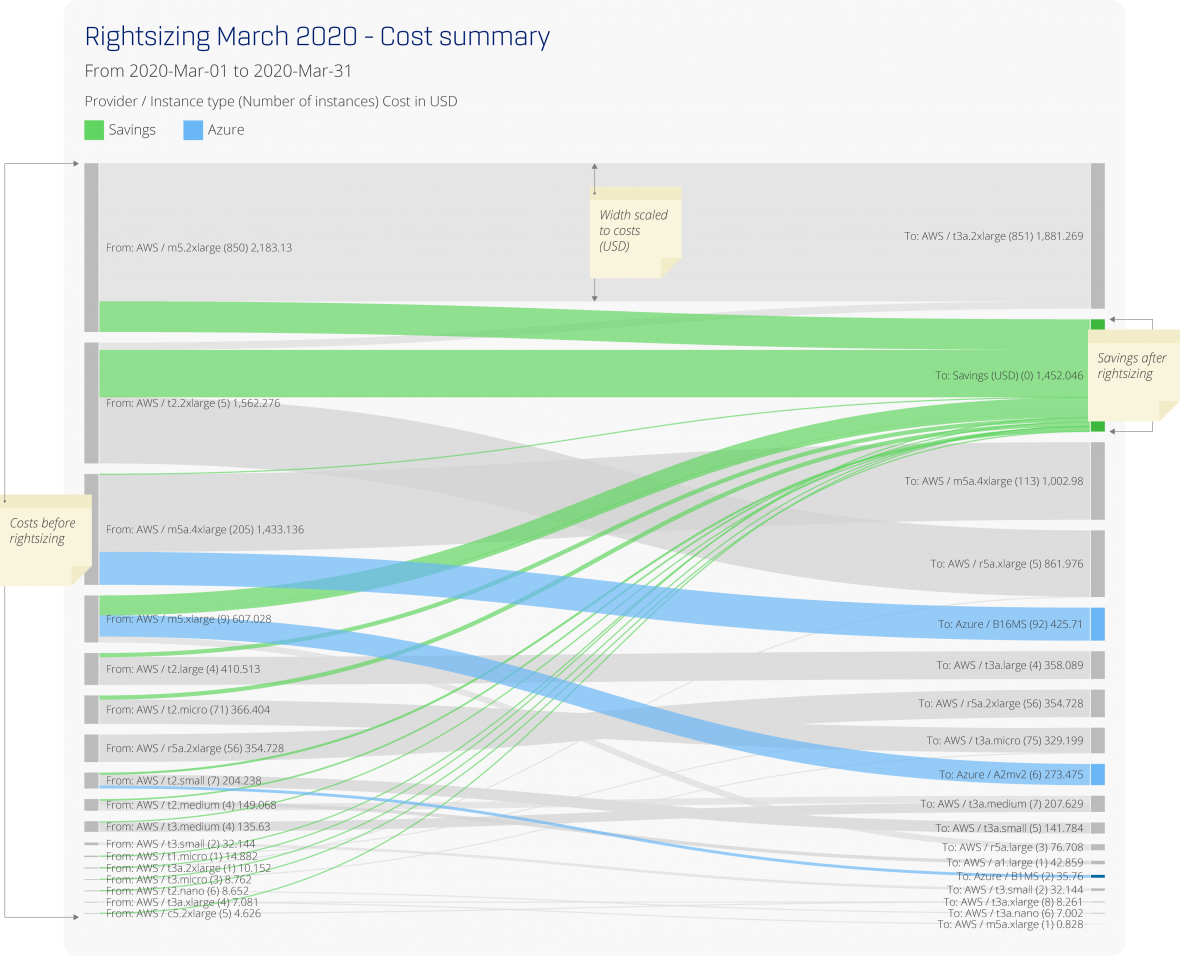Viewport: 1180px width, 956px height.
Task: Click the 'Rightsizing March 2020 - Cost summary' title
Action: click(x=317, y=37)
